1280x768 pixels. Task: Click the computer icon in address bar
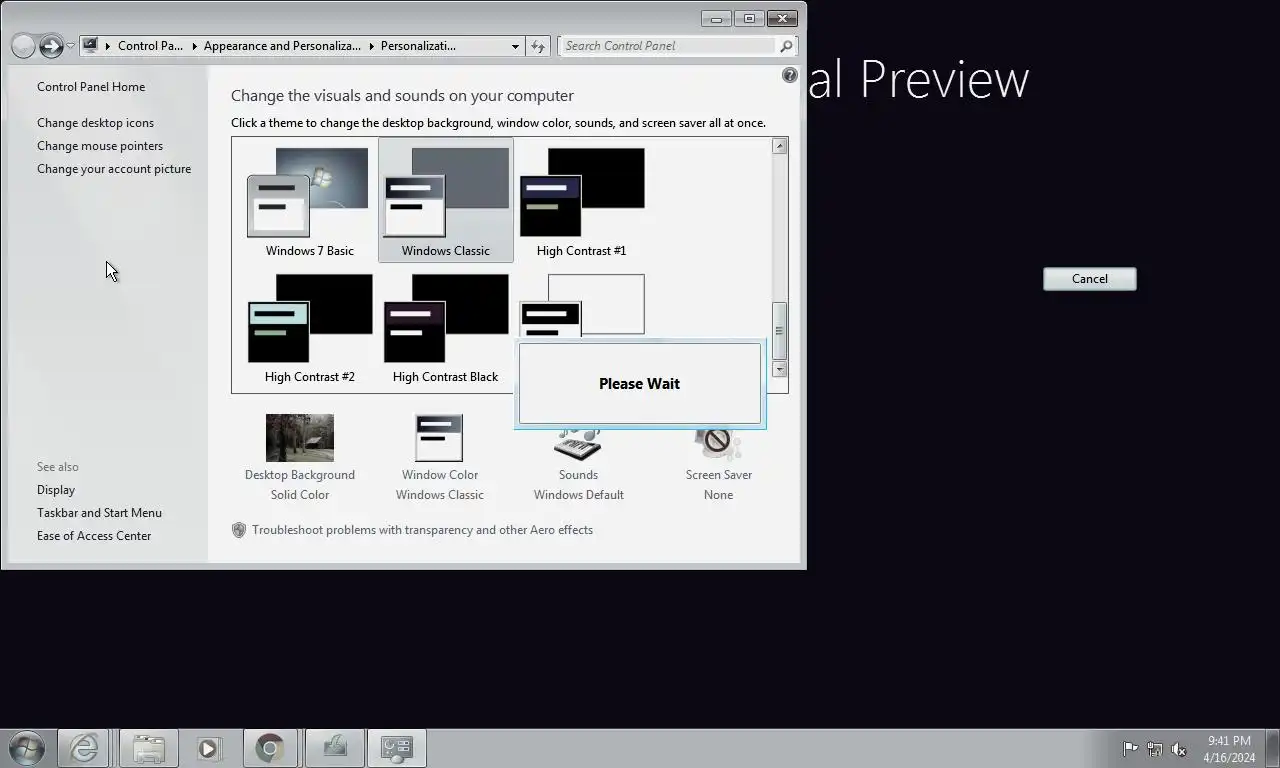pyautogui.click(x=90, y=45)
